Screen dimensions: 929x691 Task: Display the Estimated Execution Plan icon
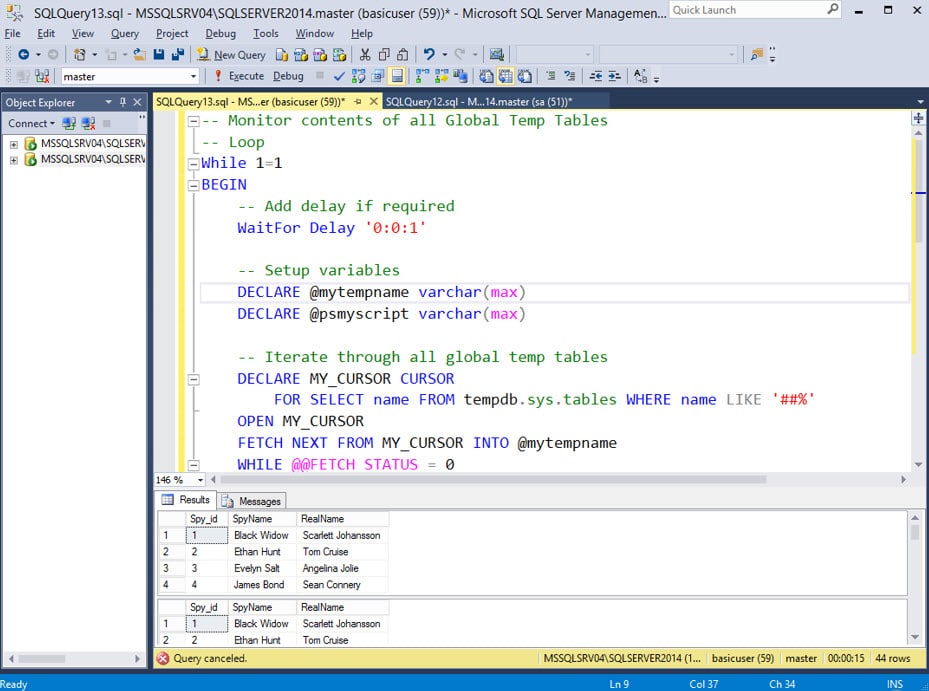coord(358,76)
